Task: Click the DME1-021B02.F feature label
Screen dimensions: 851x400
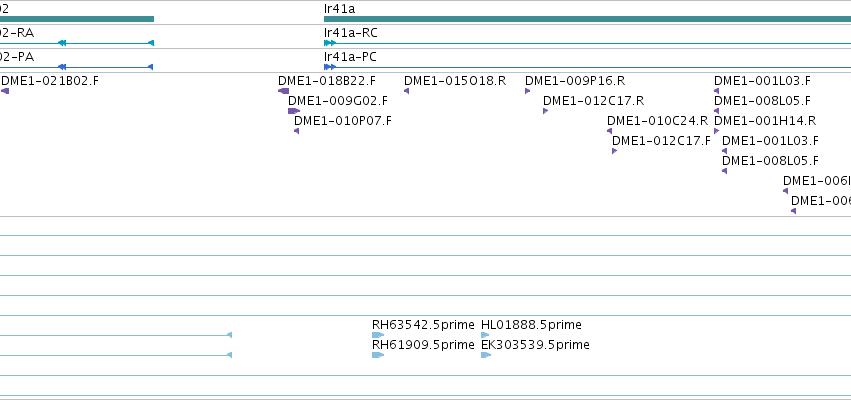Action: (50, 81)
